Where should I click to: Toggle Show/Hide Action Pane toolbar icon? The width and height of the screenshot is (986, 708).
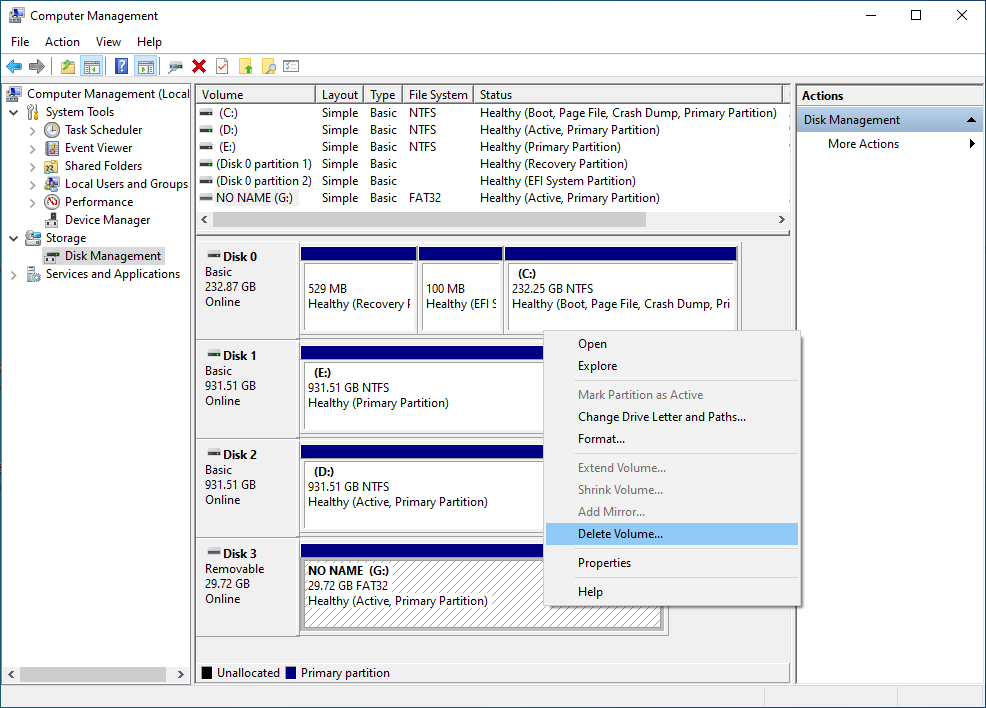[x=145, y=66]
